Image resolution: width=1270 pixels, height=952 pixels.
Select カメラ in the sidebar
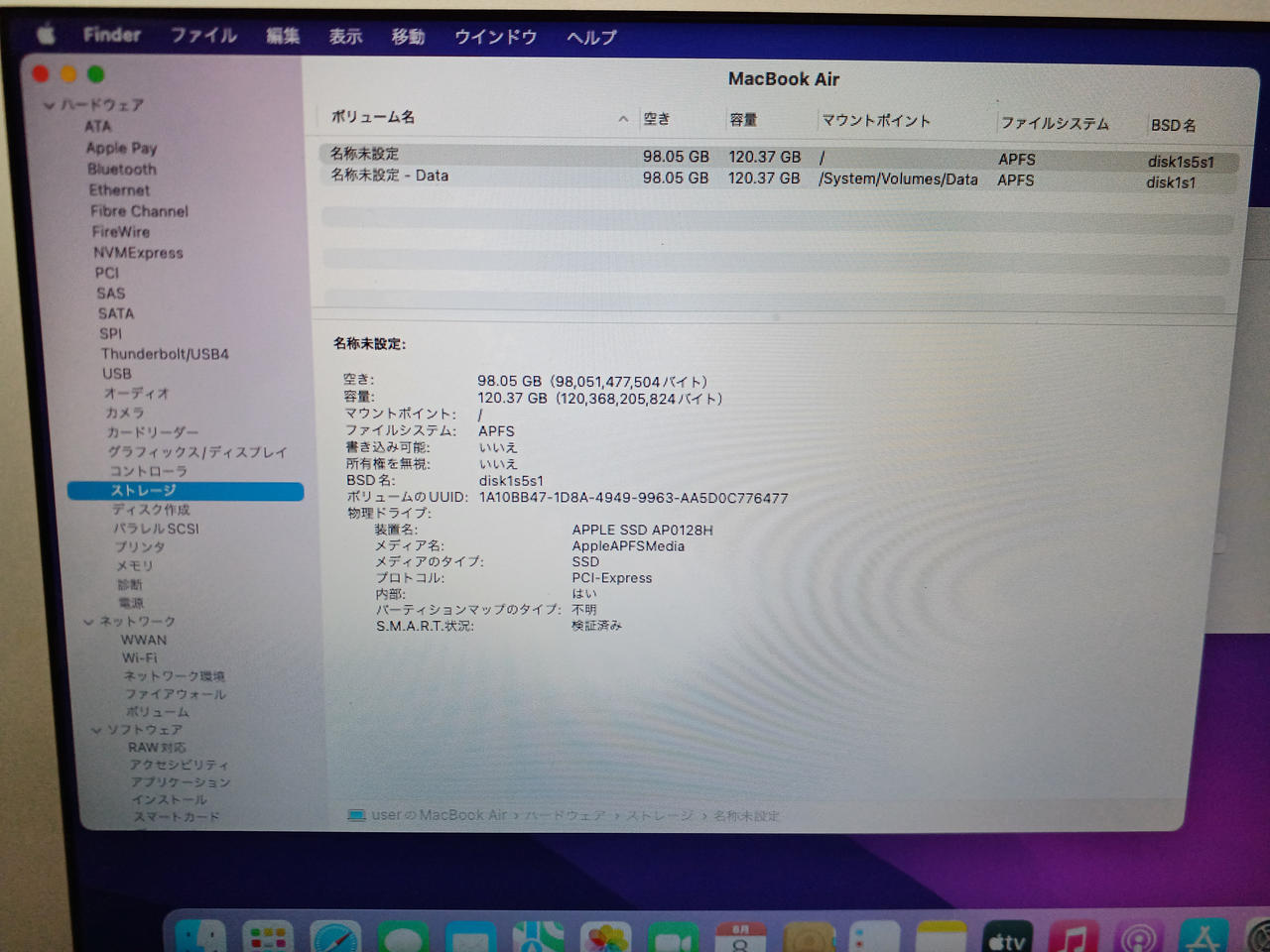pos(125,413)
